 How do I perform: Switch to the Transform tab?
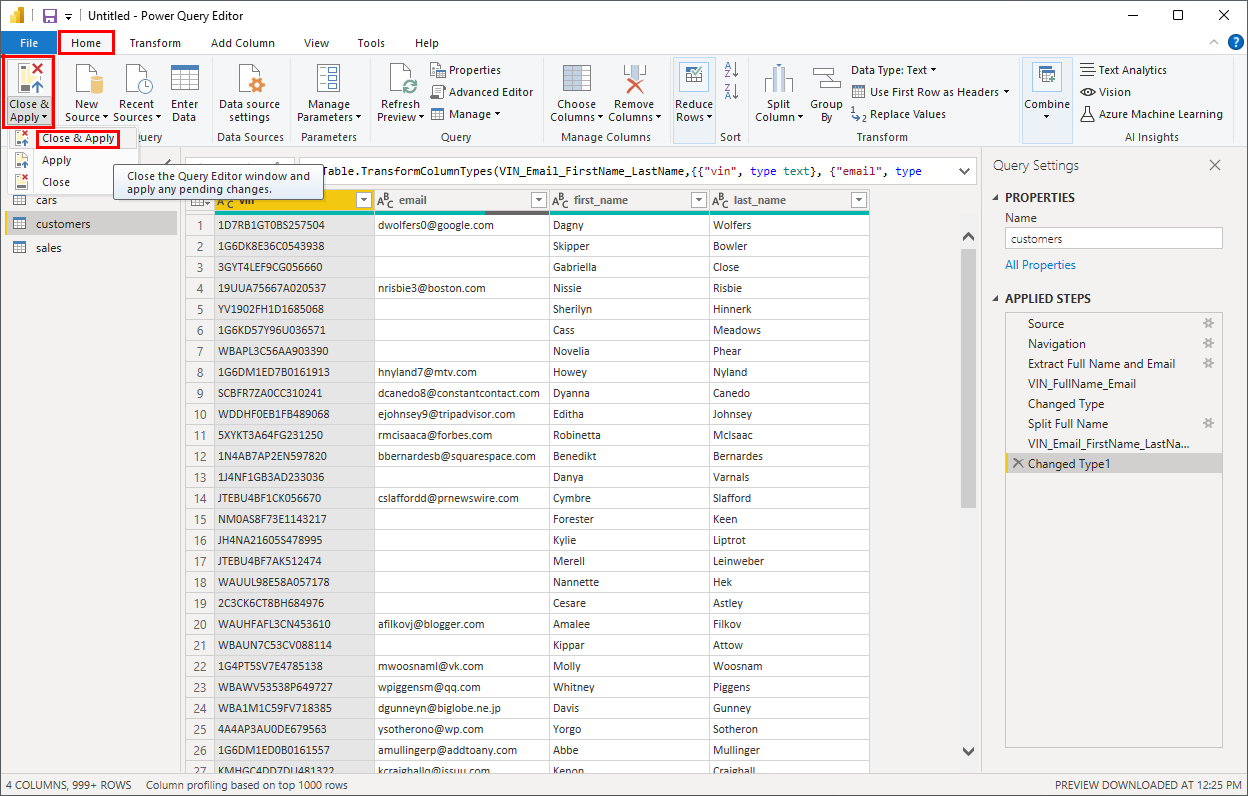pos(155,43)
